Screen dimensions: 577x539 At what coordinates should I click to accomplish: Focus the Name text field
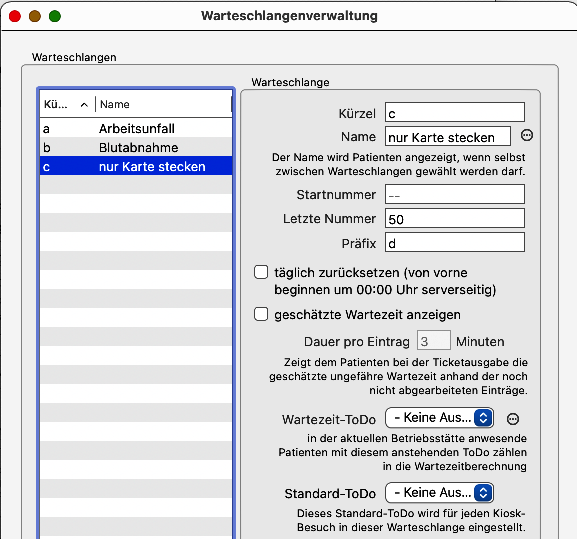point(447,136)
